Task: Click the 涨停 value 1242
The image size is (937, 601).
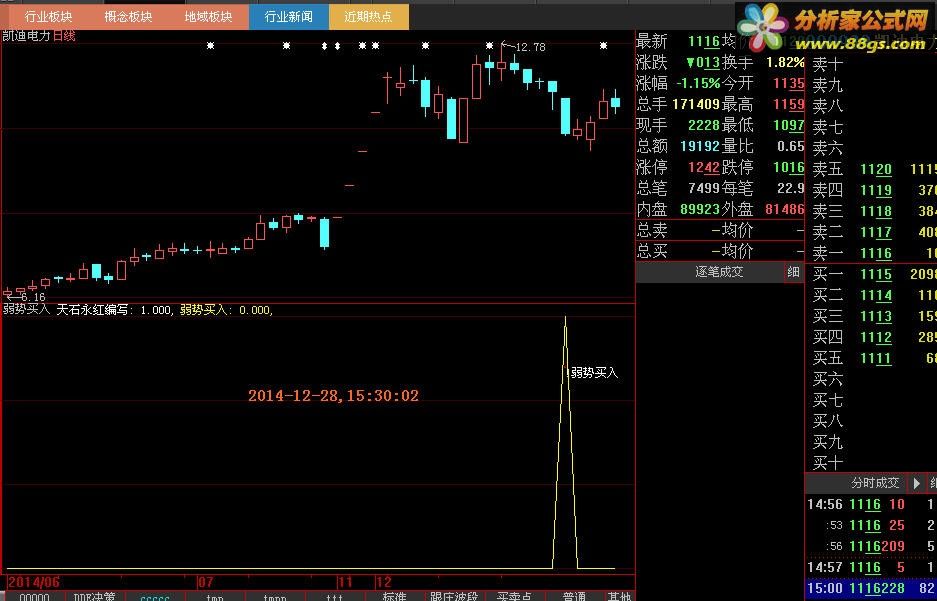Action: click(703, 167)
